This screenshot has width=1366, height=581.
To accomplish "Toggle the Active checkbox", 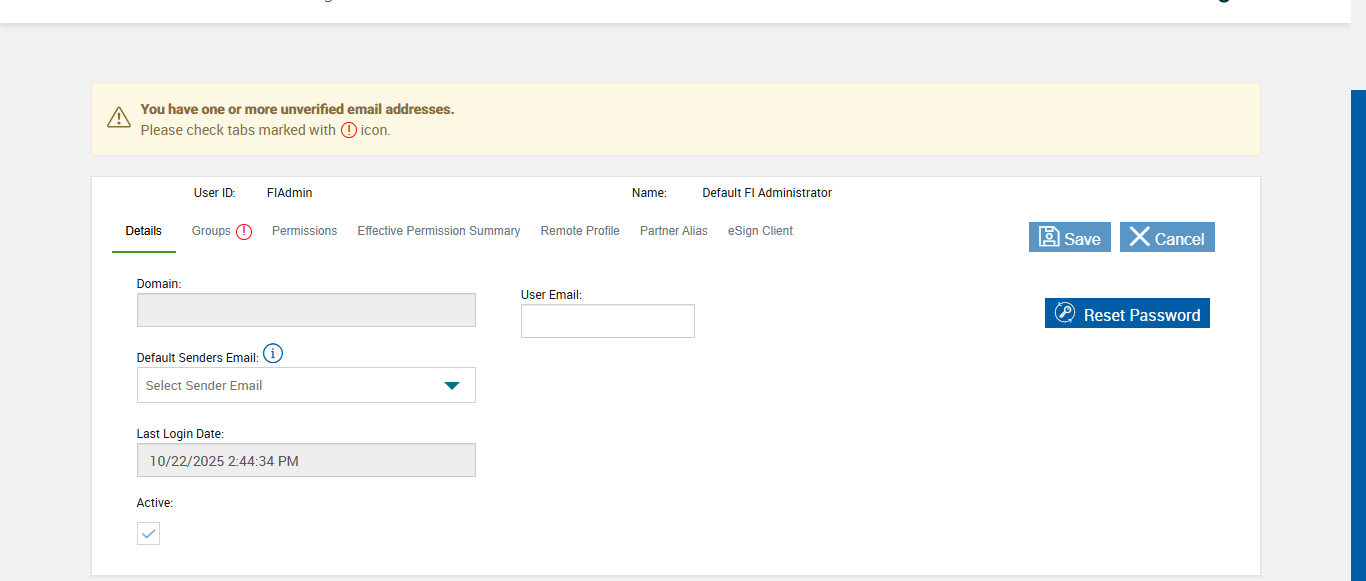I will tap(148, 533).
